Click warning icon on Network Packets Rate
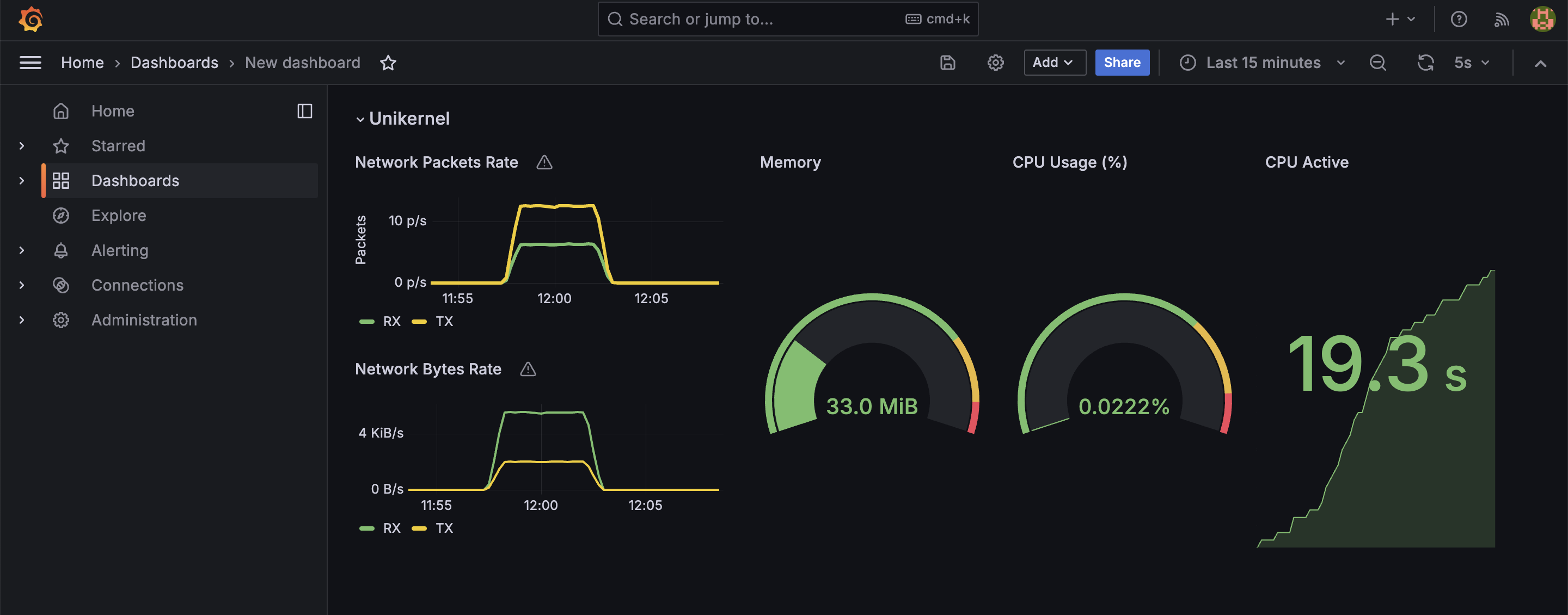Viewport: 1568px width, 615px height. [x=544, y=162]
